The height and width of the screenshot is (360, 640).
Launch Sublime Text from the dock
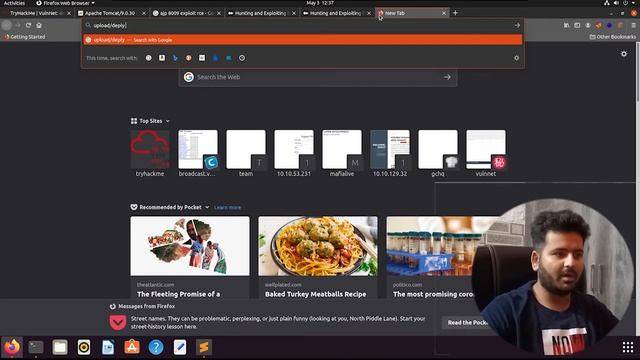pyautogui.click(x=204, y=347)
